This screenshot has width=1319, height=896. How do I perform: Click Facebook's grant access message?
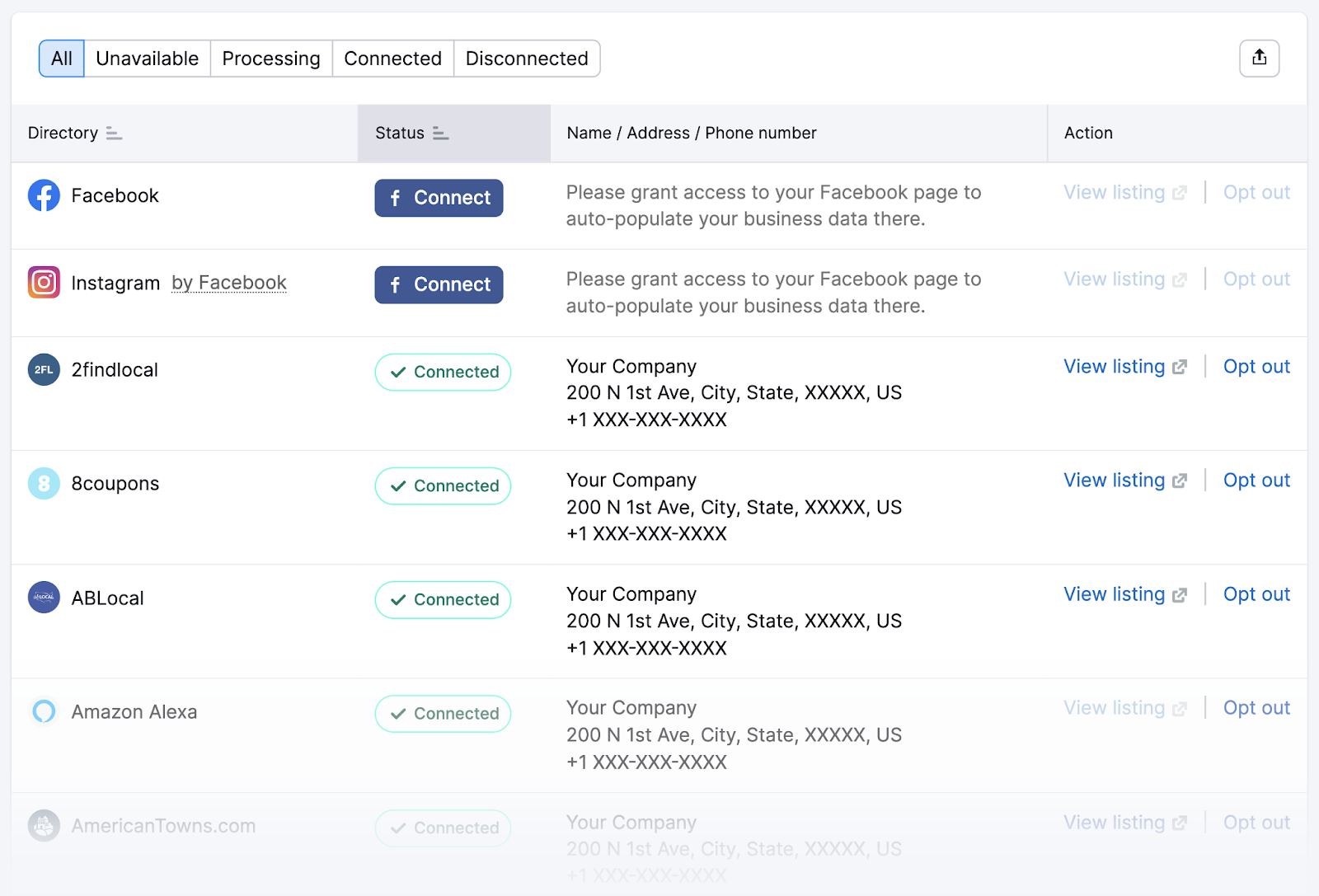773,206
